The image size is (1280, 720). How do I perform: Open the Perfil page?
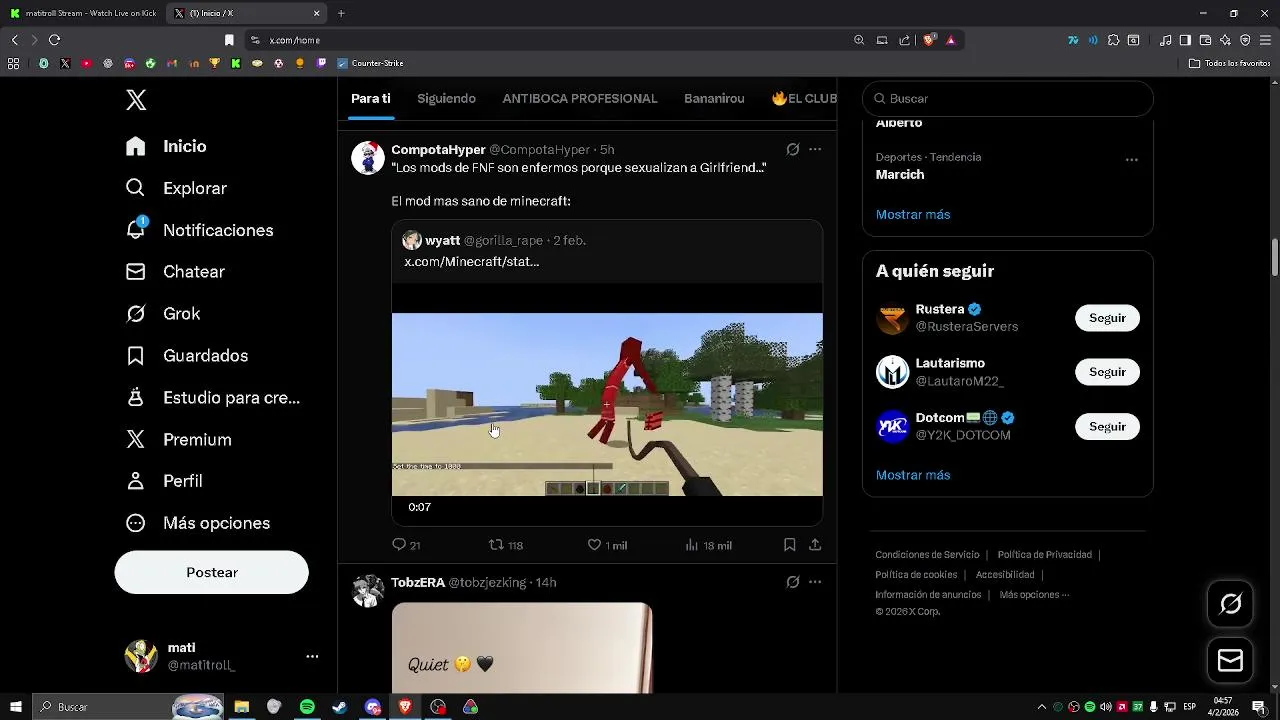(164, 481)
